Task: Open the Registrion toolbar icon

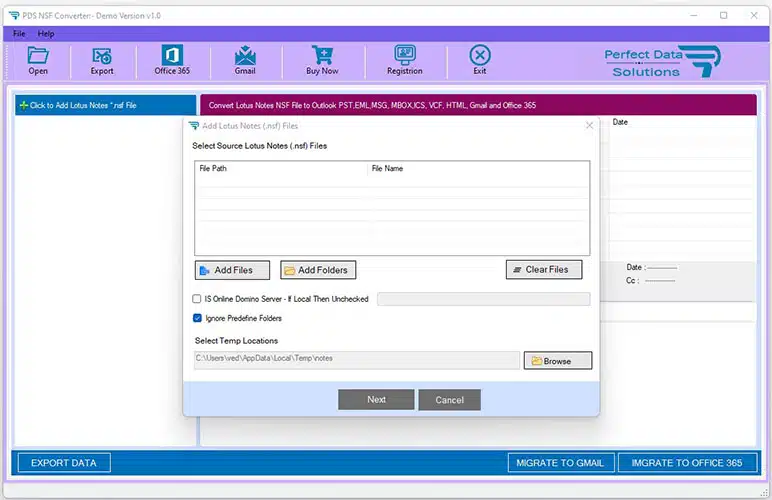Action: (x=405, y=60)
